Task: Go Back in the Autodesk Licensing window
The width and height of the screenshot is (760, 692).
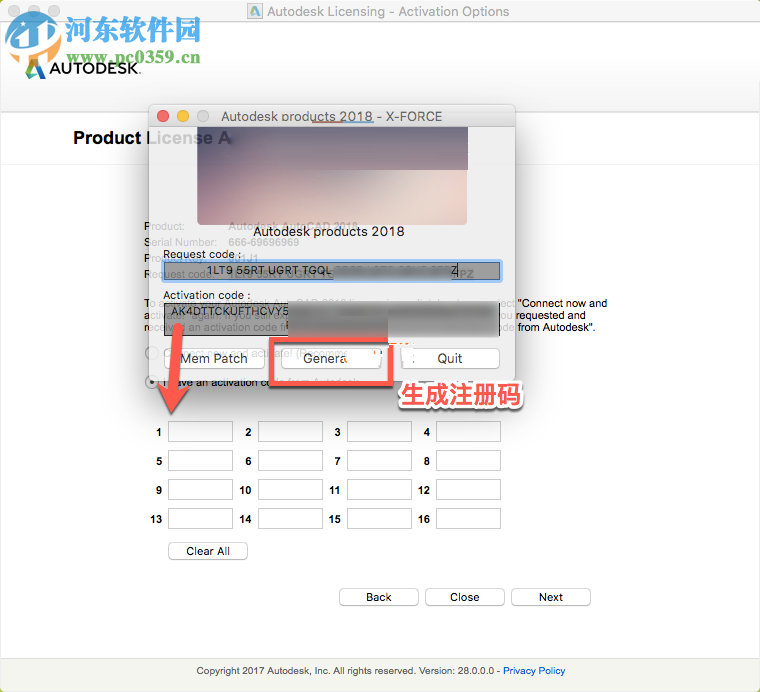Action: pos(379,597)
